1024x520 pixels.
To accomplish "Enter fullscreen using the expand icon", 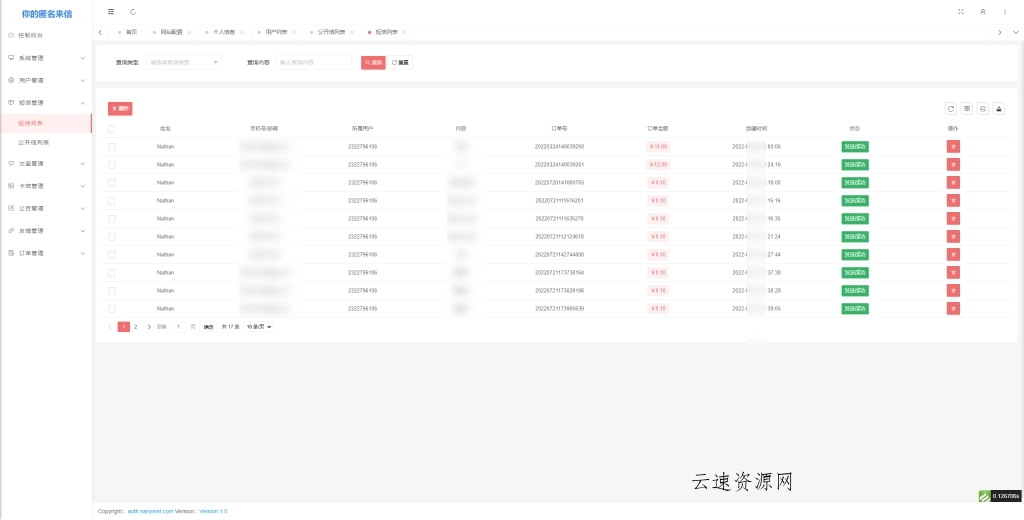I will coord(961,12).
